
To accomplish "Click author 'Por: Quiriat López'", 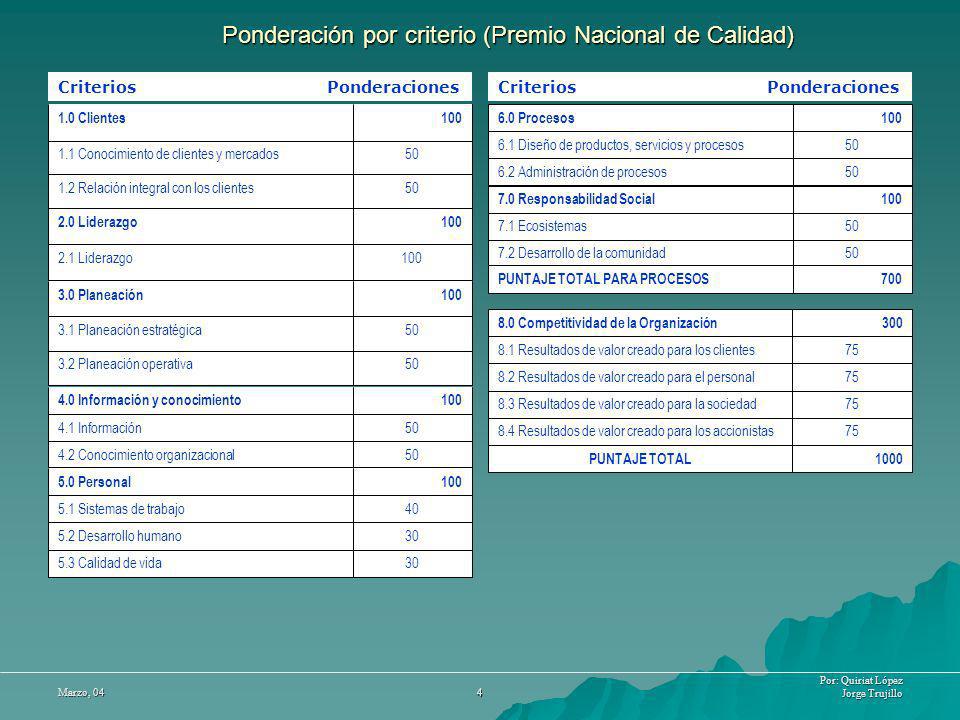I will pos(861,680).
